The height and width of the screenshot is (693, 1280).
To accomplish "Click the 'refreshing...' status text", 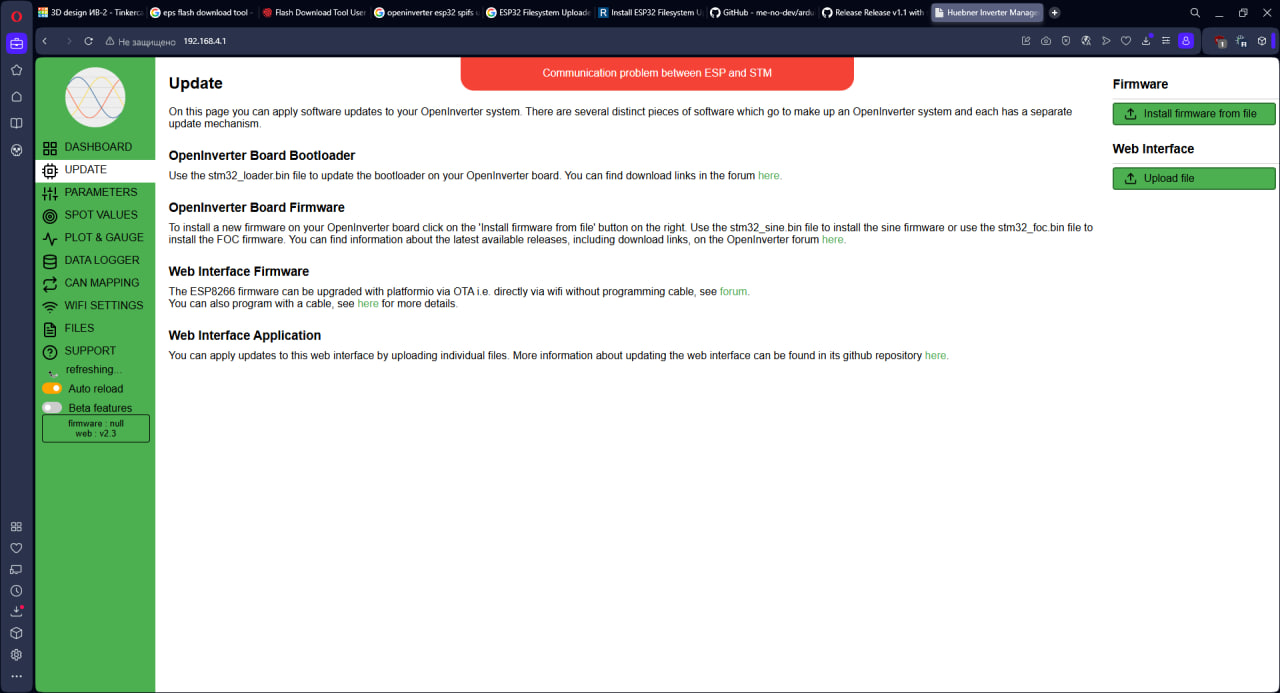I will [94, 370].
